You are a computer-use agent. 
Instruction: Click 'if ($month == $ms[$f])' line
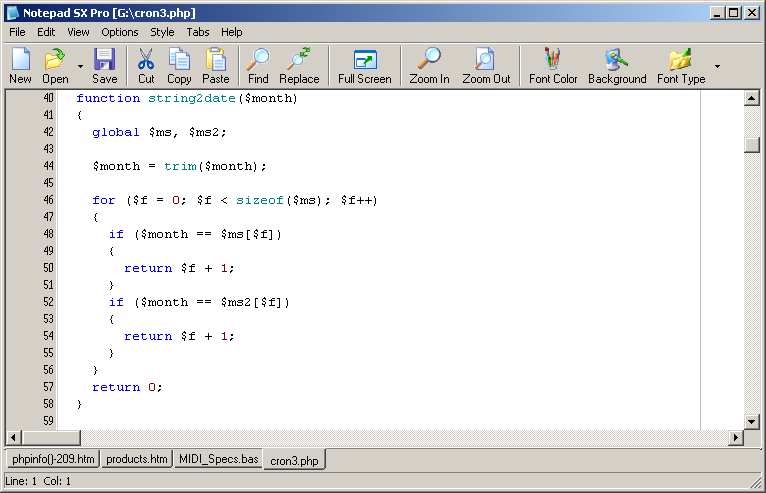195,234
